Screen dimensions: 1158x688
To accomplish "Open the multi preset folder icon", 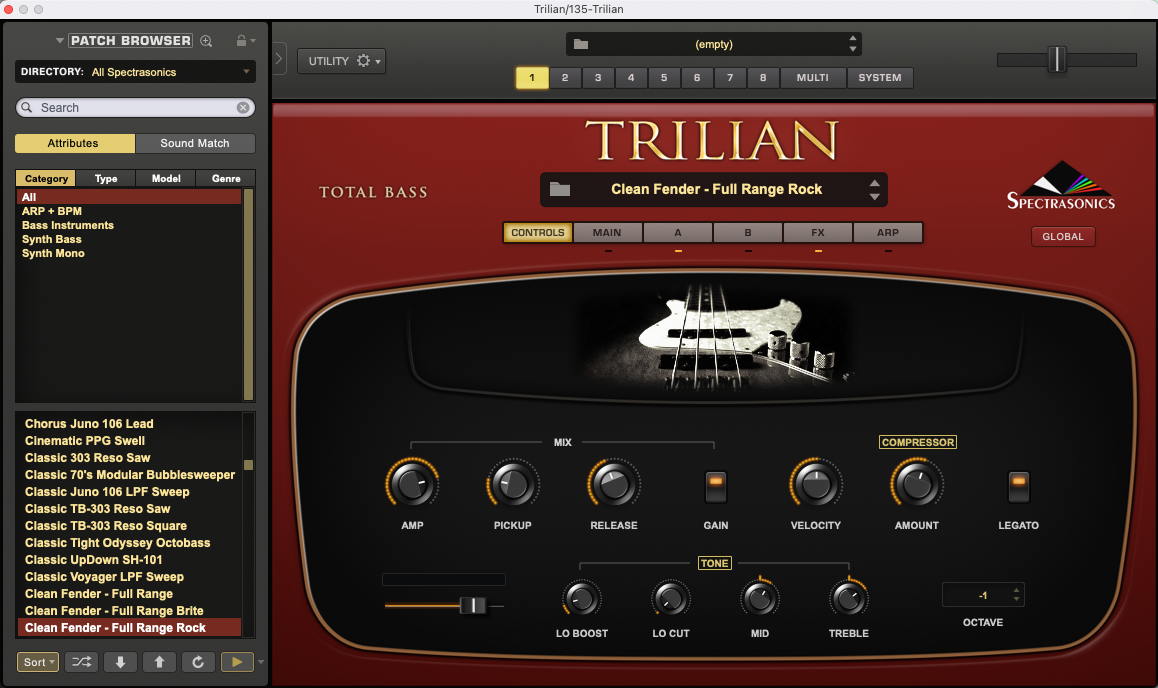I will (581, 44).
